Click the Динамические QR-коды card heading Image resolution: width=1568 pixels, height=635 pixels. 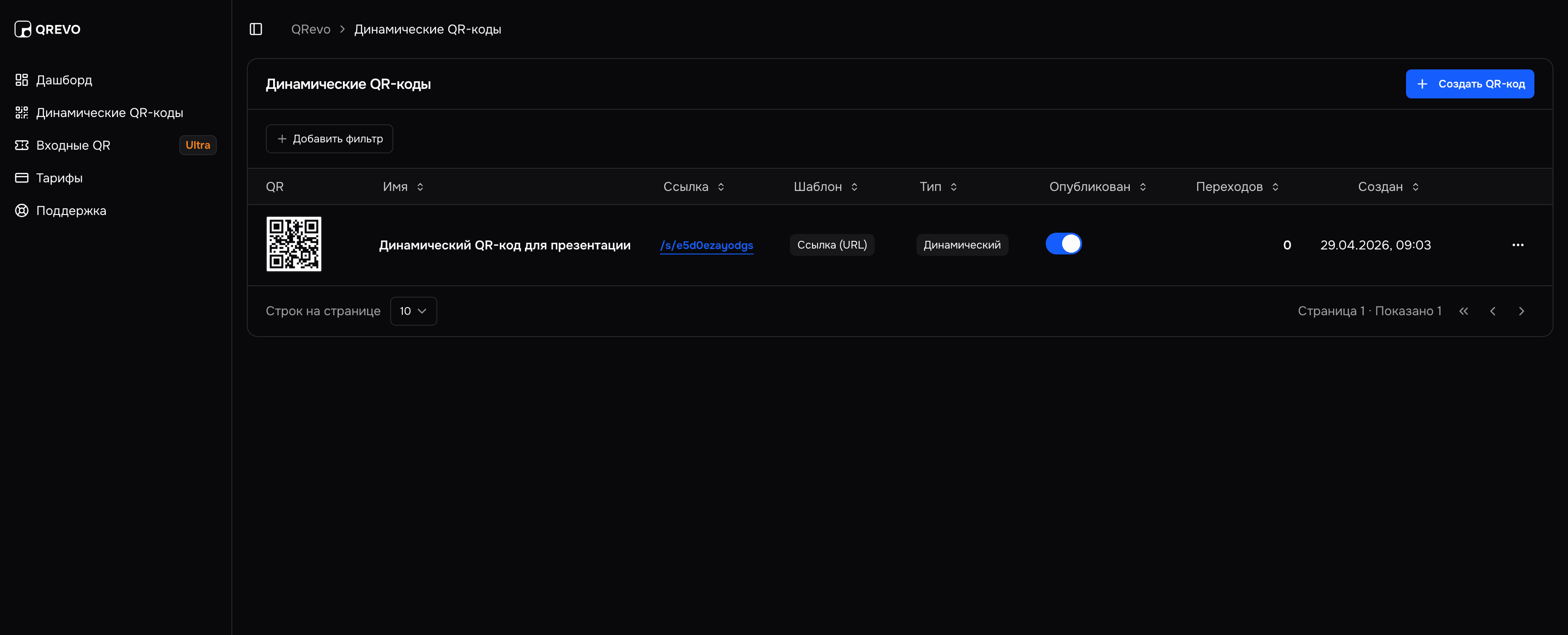pos(348,84)
